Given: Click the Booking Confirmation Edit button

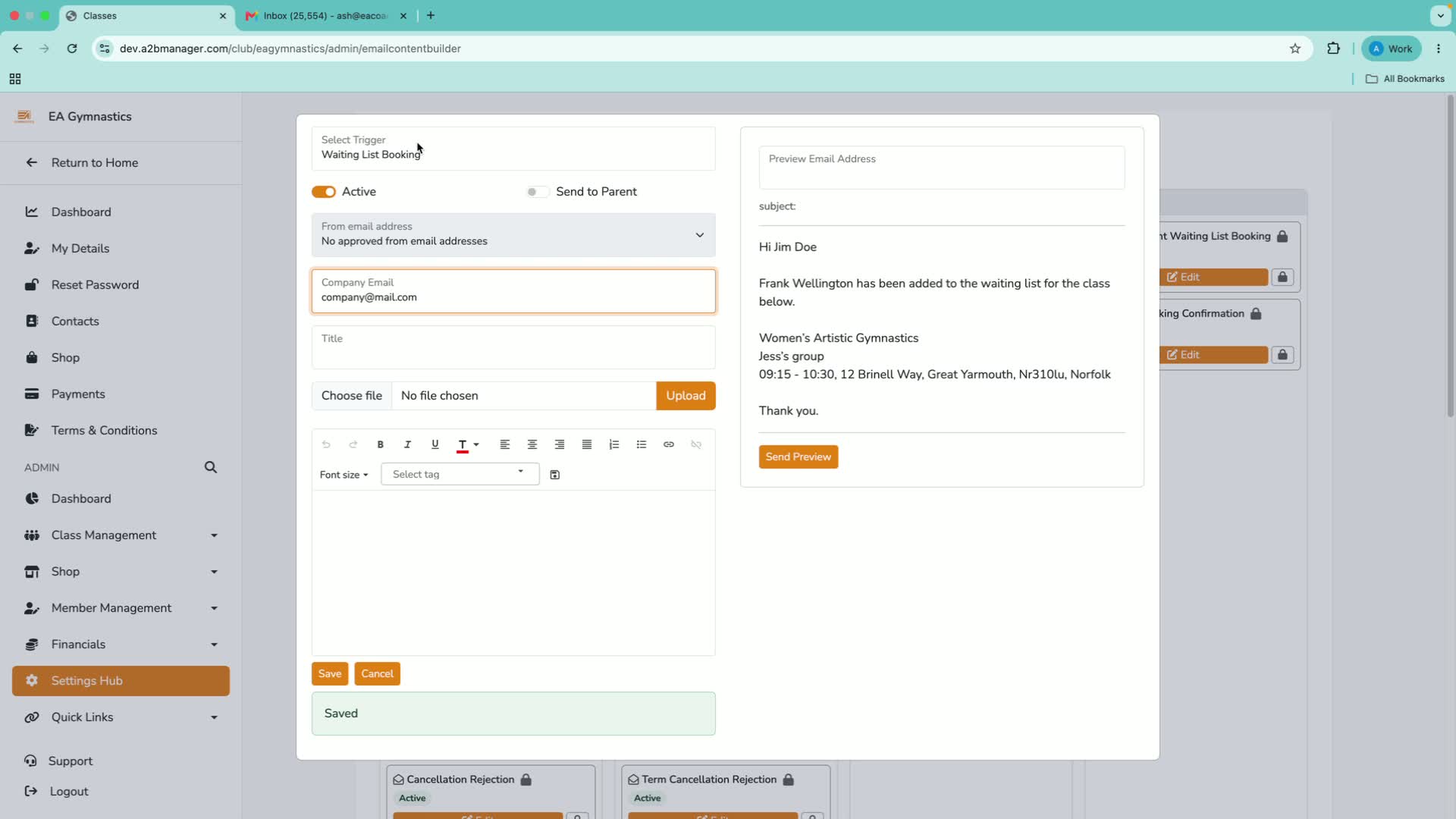Looking at the screenshot, I should (x=1213, y=354).
